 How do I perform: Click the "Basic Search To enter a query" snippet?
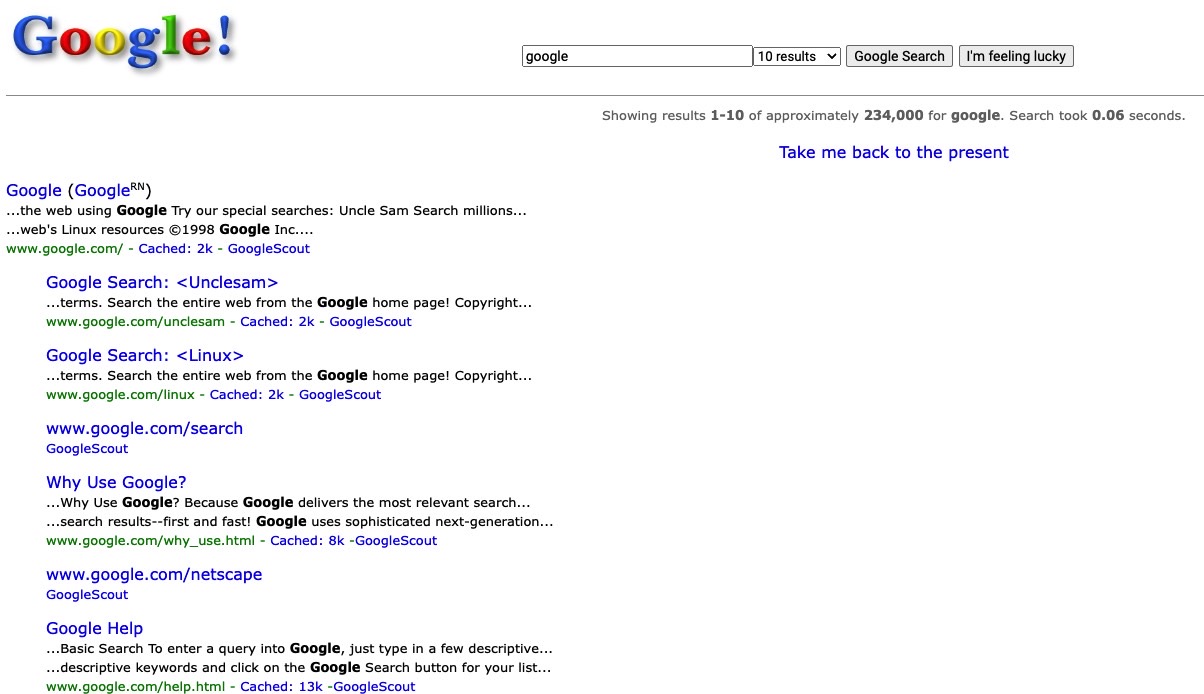(299, 648)
